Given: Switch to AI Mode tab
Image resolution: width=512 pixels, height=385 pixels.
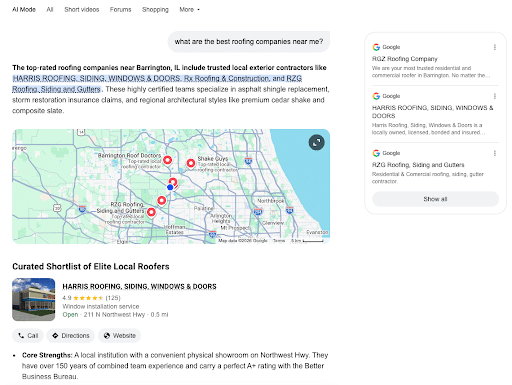Looking at the screenshot, I should click(24, 10).
